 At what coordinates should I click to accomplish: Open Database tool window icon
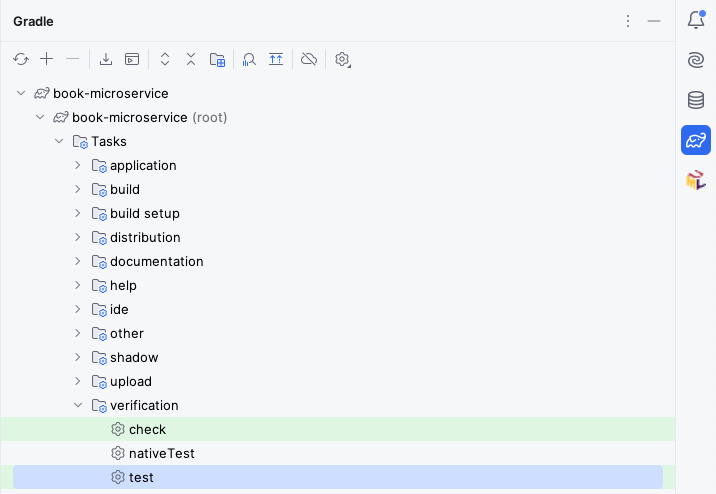tap(696, 100)
